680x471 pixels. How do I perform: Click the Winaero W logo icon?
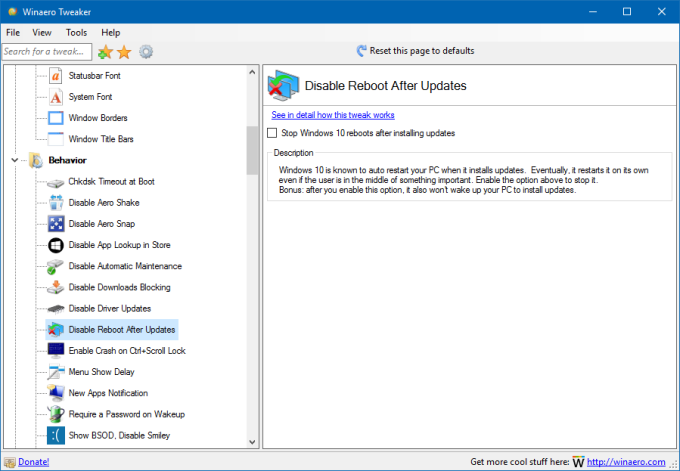578,462
